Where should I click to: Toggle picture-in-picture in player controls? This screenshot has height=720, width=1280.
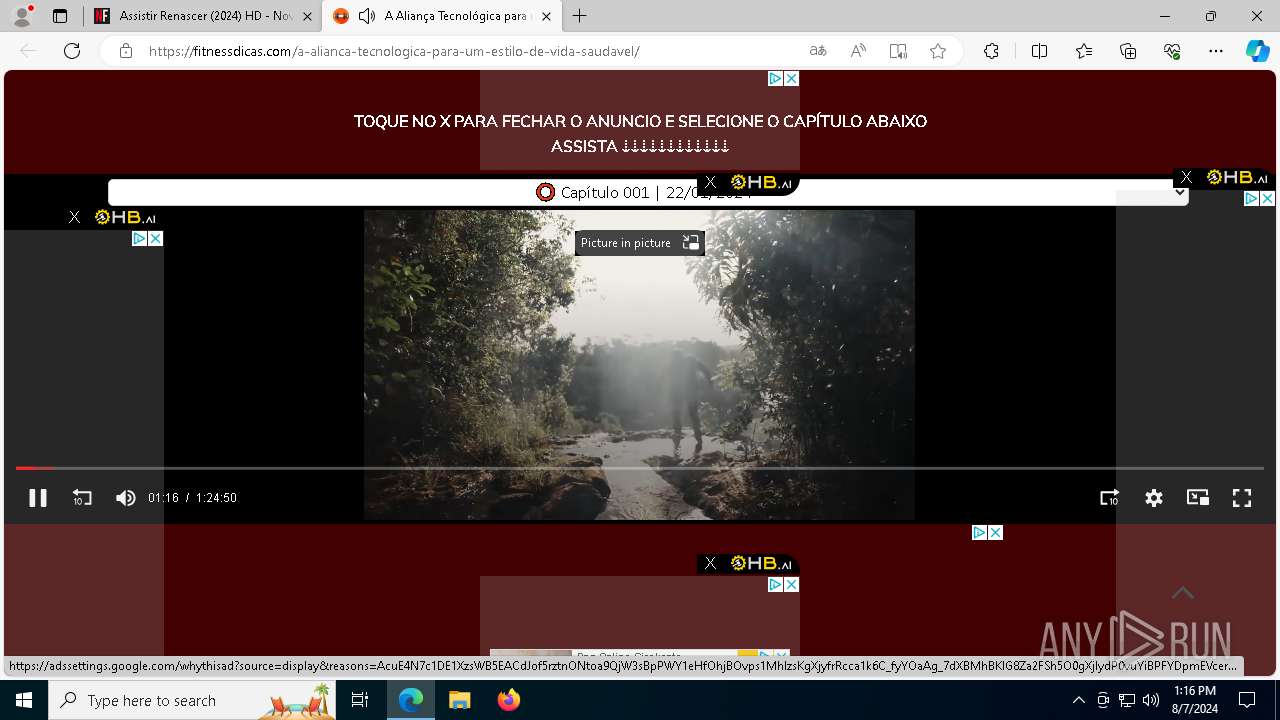coord(1198,498)
